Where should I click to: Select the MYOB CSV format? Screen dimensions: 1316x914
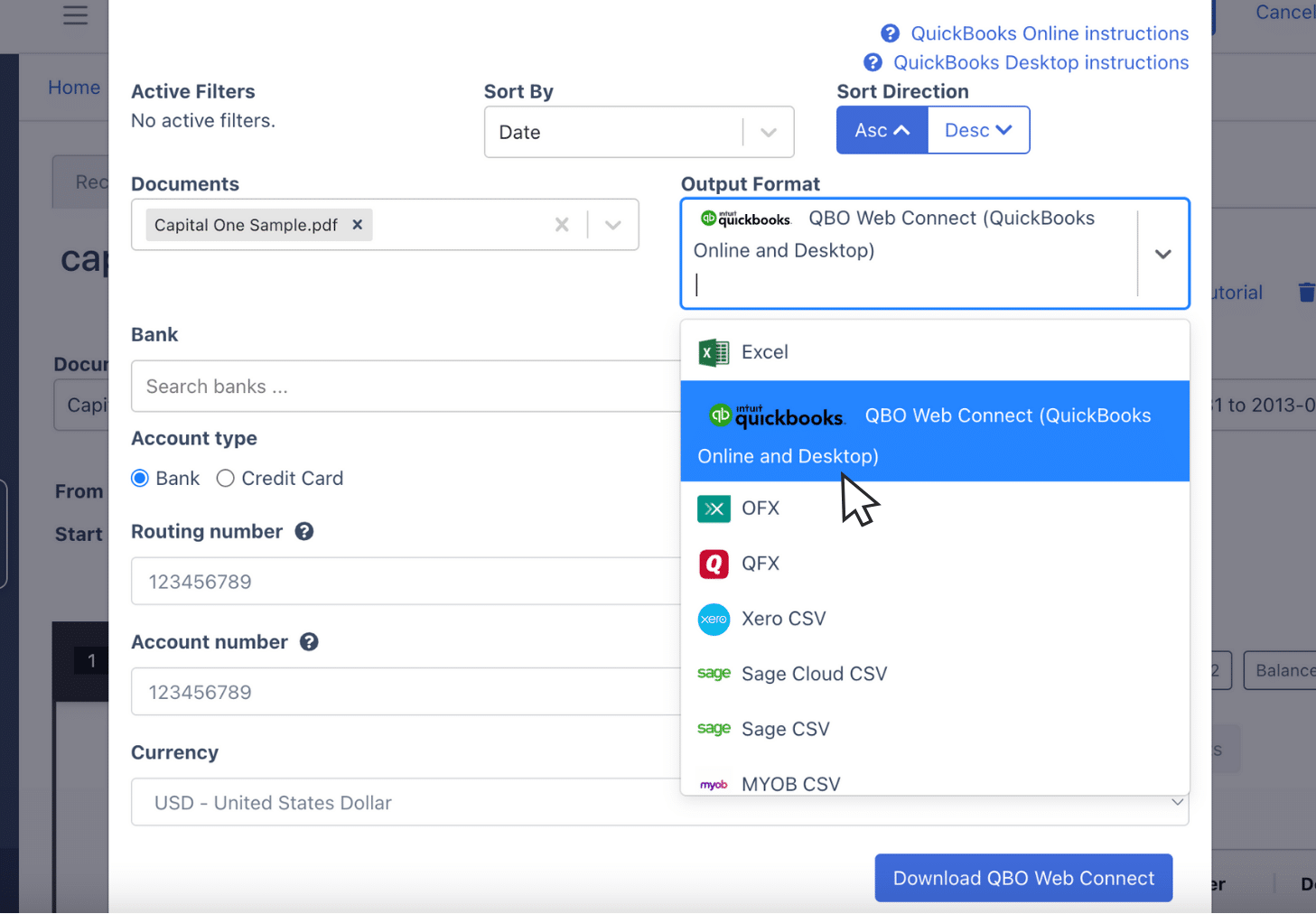pyautogui.click(x=790, y=782)
